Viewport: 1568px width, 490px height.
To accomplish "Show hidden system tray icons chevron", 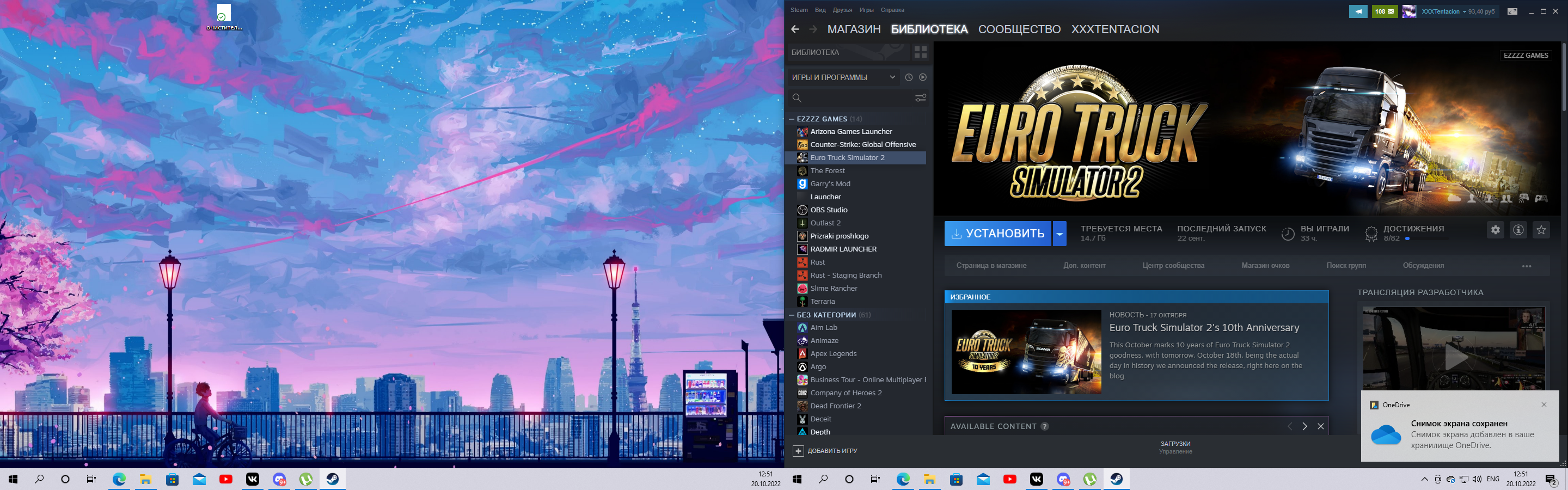I will (1424, 479).
